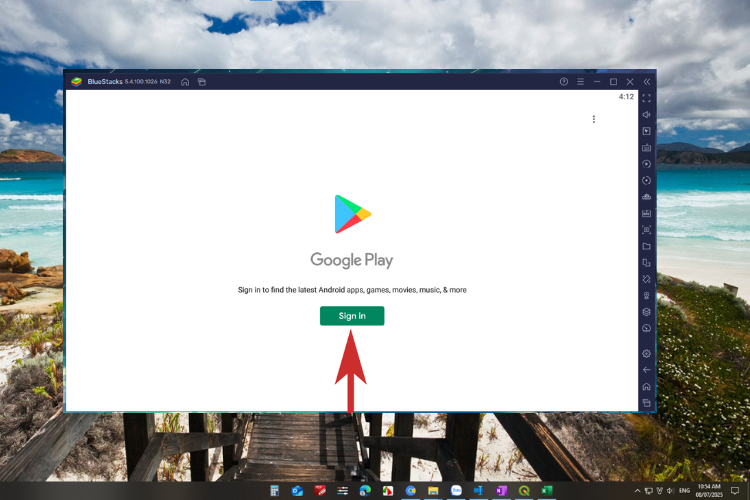This screenshot has width=750, height=500.
Task: Open File Explorer from the taskbar
Action: 433,491
